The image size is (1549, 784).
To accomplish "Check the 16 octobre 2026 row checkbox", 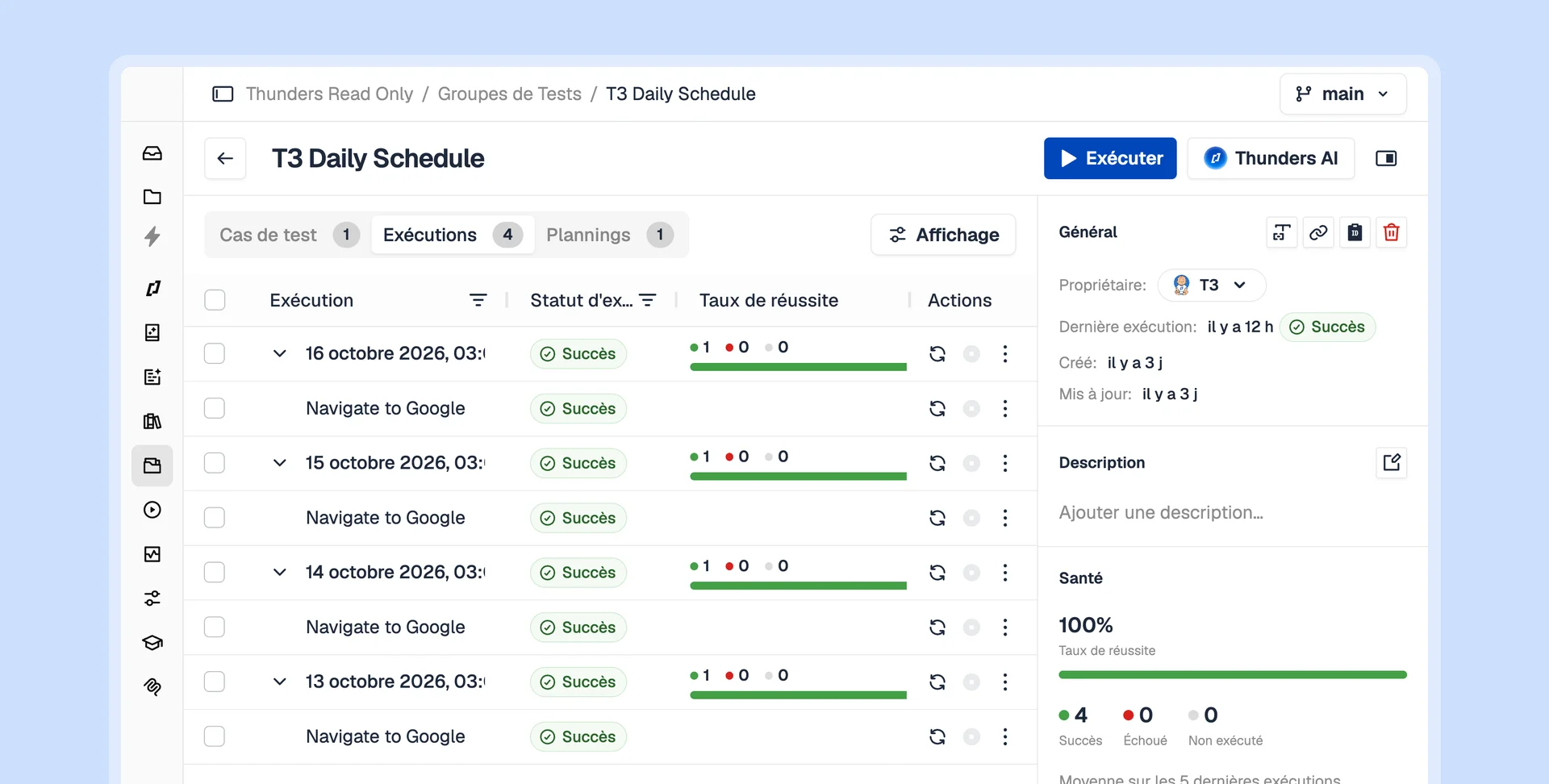I will pos(215,354).
